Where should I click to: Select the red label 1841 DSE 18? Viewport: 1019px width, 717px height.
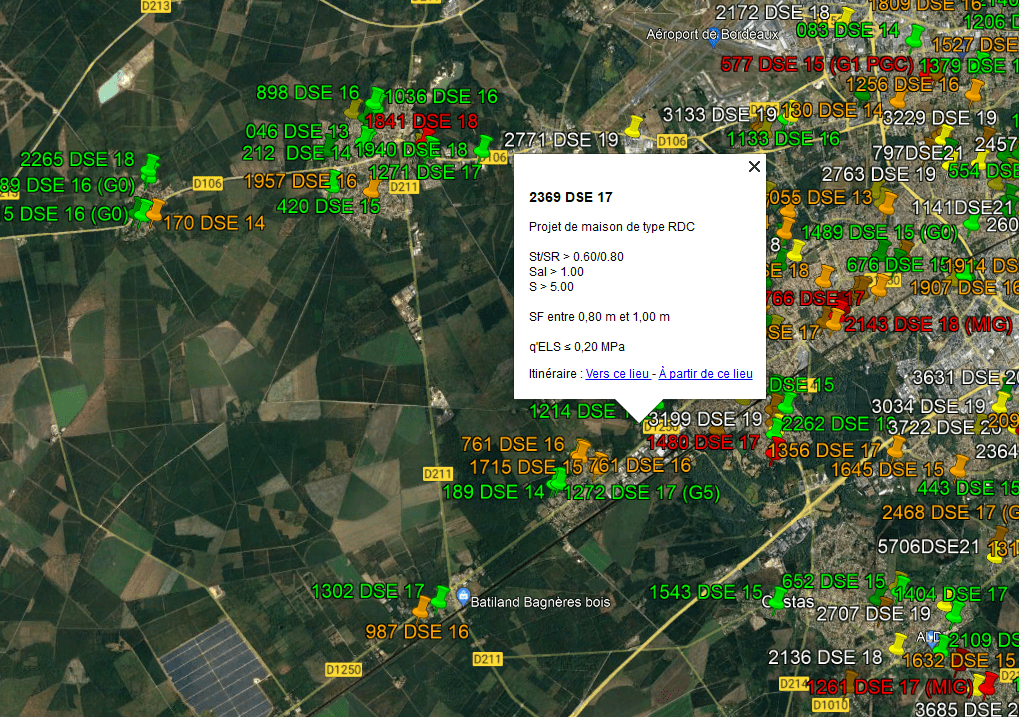[x=421, y=121]
